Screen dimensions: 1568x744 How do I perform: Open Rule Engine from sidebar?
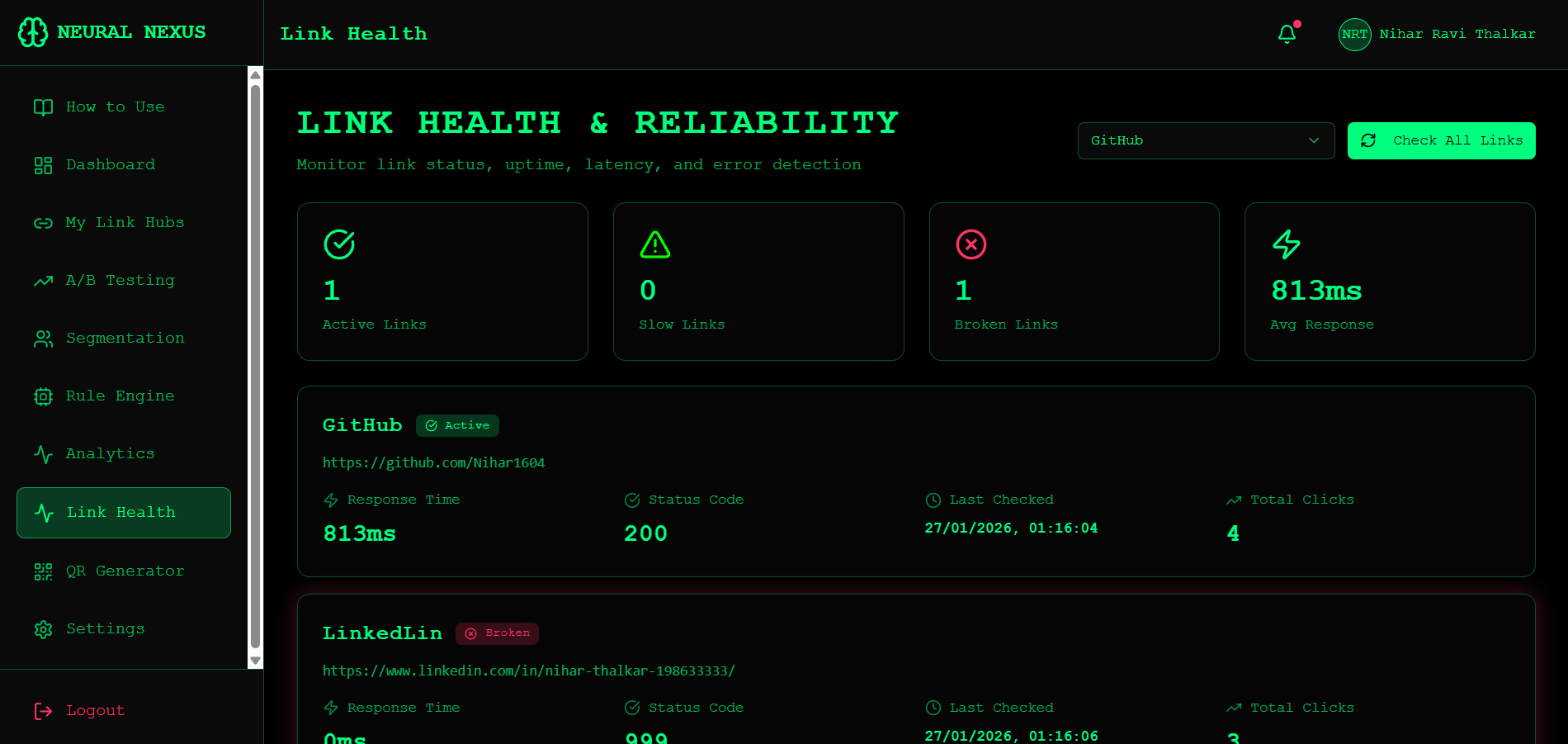pos(124,396)
